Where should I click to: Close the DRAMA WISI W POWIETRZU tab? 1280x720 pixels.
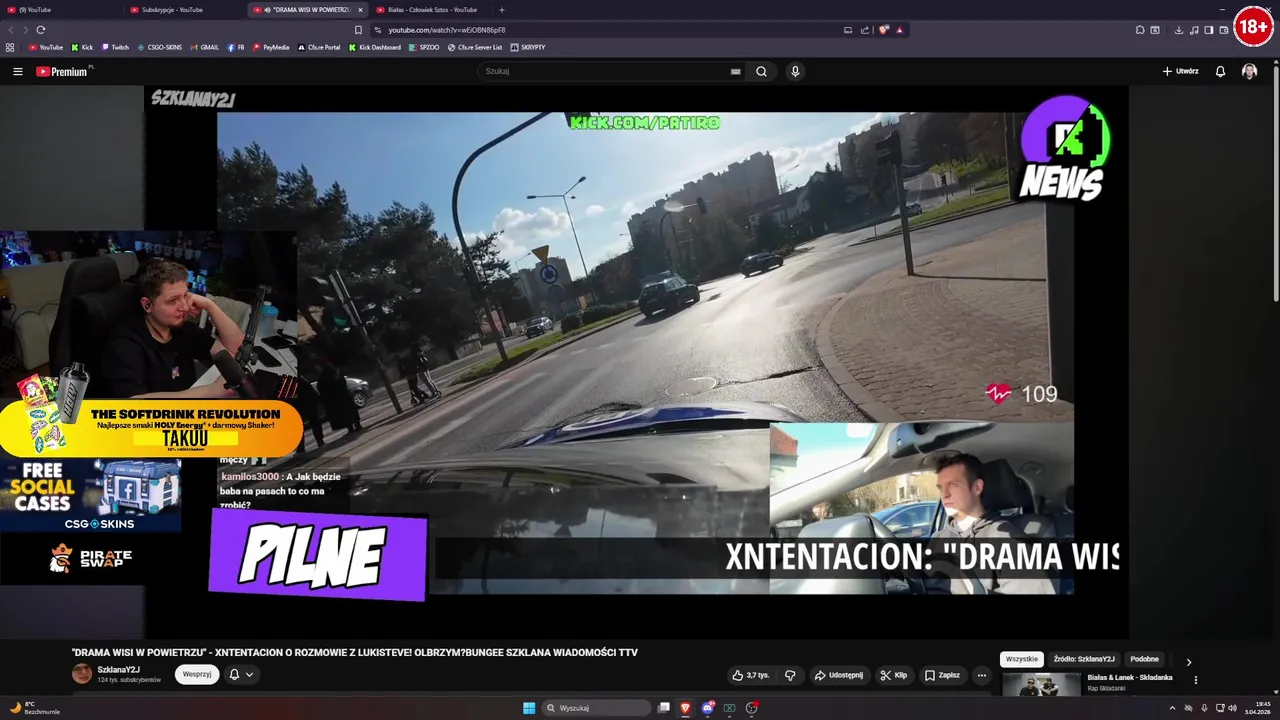point(360,10)
